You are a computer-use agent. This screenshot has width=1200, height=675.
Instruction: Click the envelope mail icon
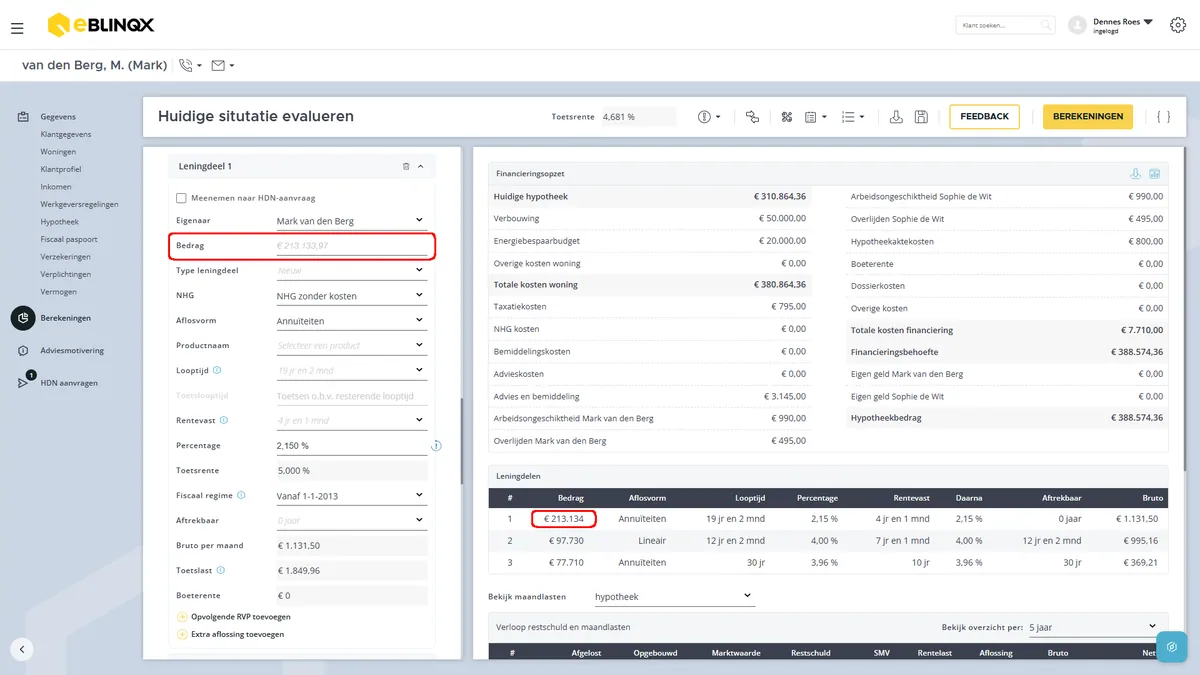(218, 66)
